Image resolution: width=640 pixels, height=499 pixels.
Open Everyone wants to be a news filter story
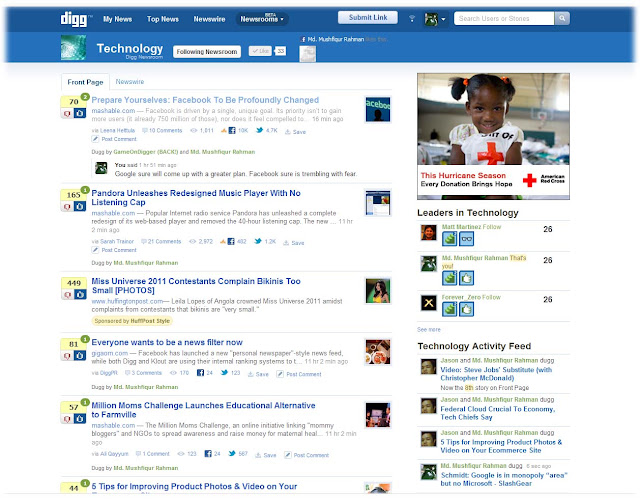click(x=167, y=342)
